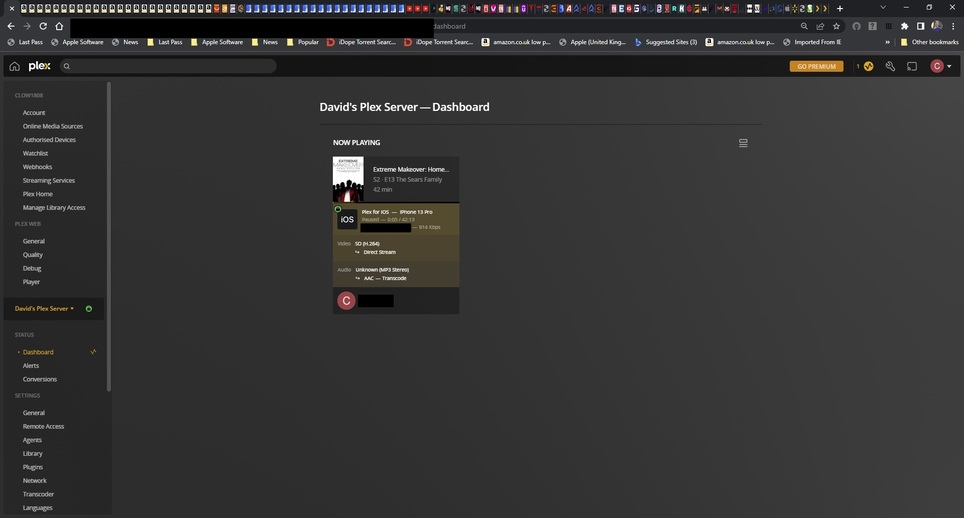Viewport: 964px width, 518px height.
Task: Click the activity icon beside Dashboard
Action: point(93,352)
